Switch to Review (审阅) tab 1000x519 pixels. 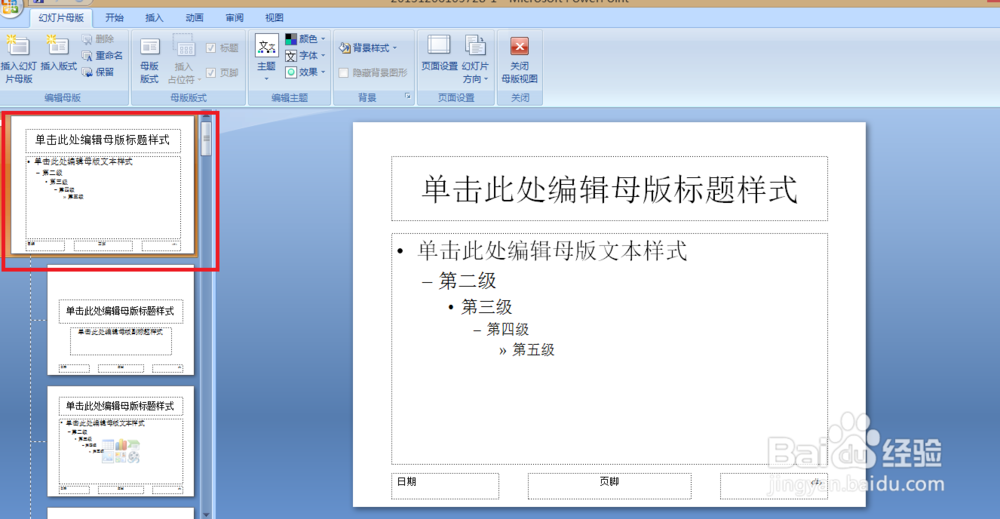(235, 18)
